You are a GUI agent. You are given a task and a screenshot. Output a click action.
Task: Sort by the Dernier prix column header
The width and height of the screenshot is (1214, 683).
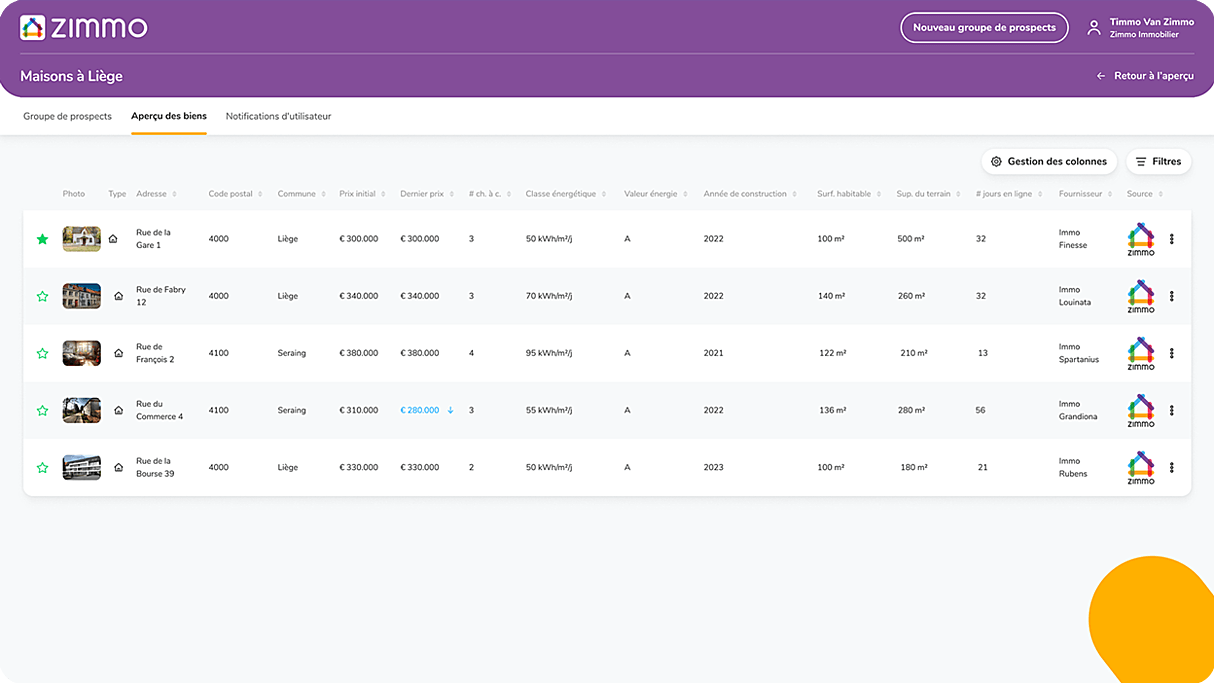(426, 194)
